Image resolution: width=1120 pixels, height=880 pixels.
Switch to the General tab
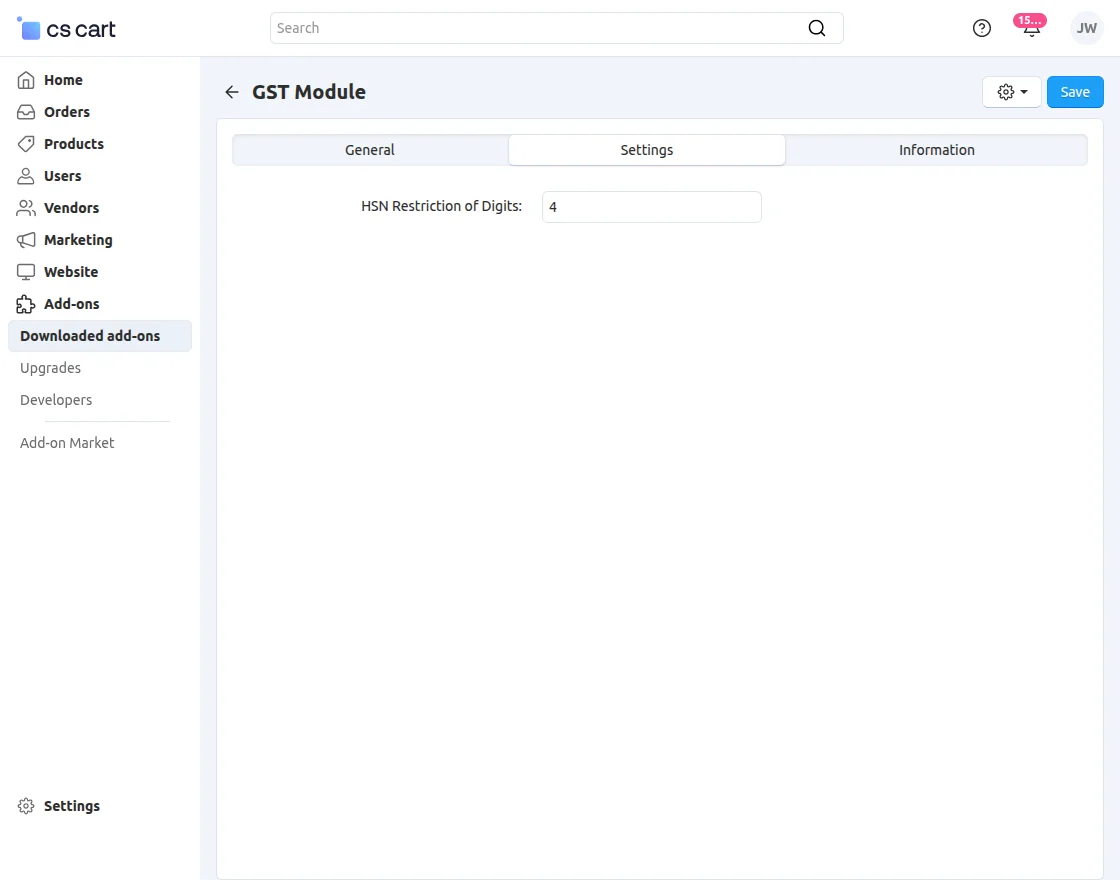coord(369,149)
